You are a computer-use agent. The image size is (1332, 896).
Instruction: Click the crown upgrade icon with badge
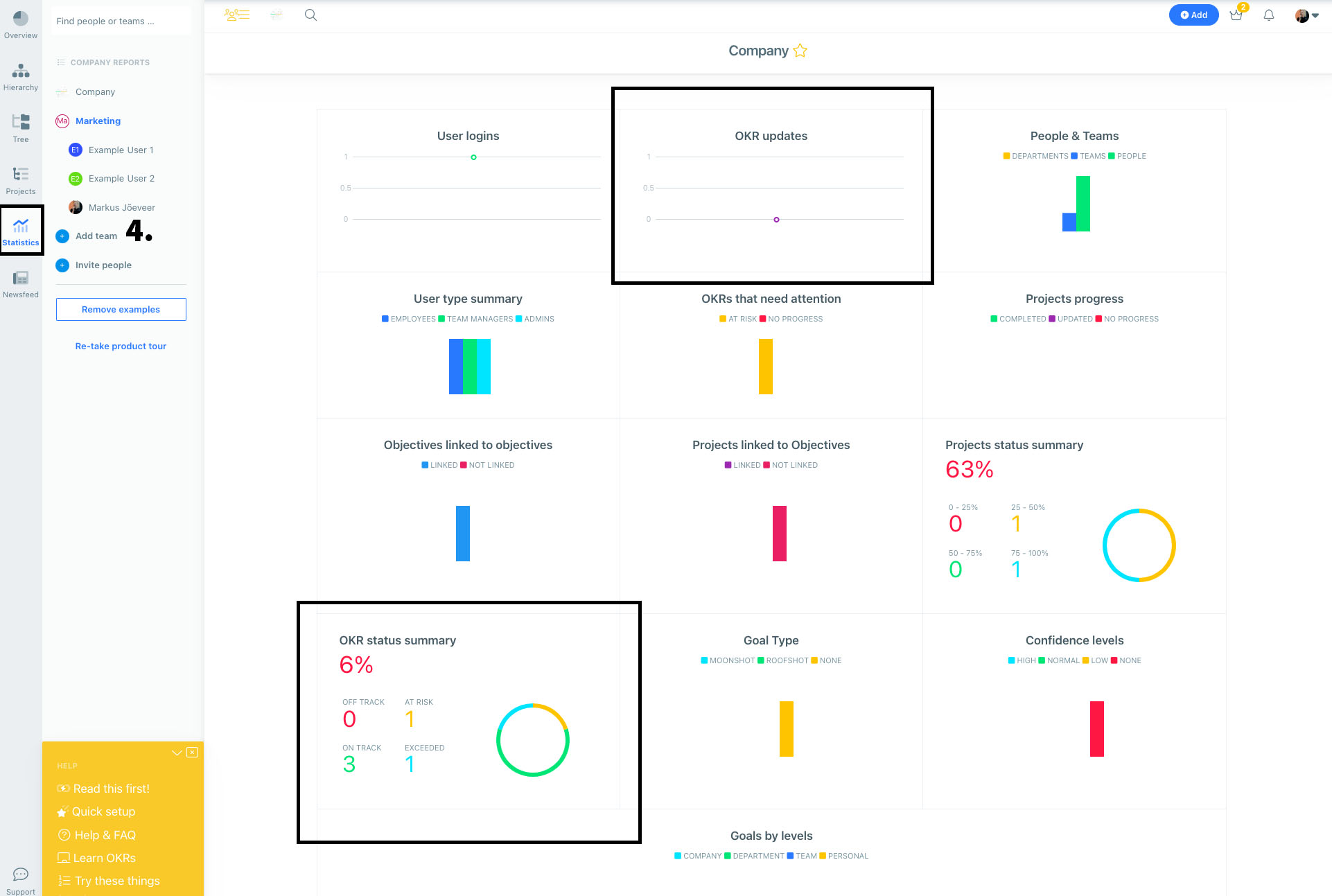click(x=1236, y=15)
